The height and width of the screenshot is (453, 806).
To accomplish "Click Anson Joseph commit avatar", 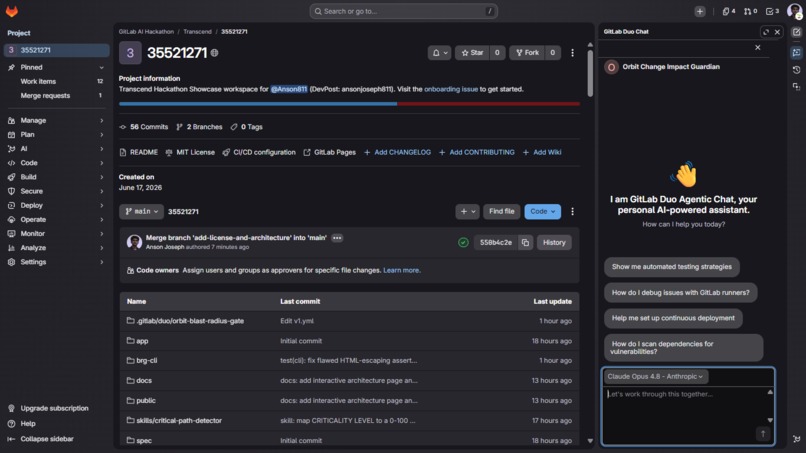I will [x=134, y=242].
